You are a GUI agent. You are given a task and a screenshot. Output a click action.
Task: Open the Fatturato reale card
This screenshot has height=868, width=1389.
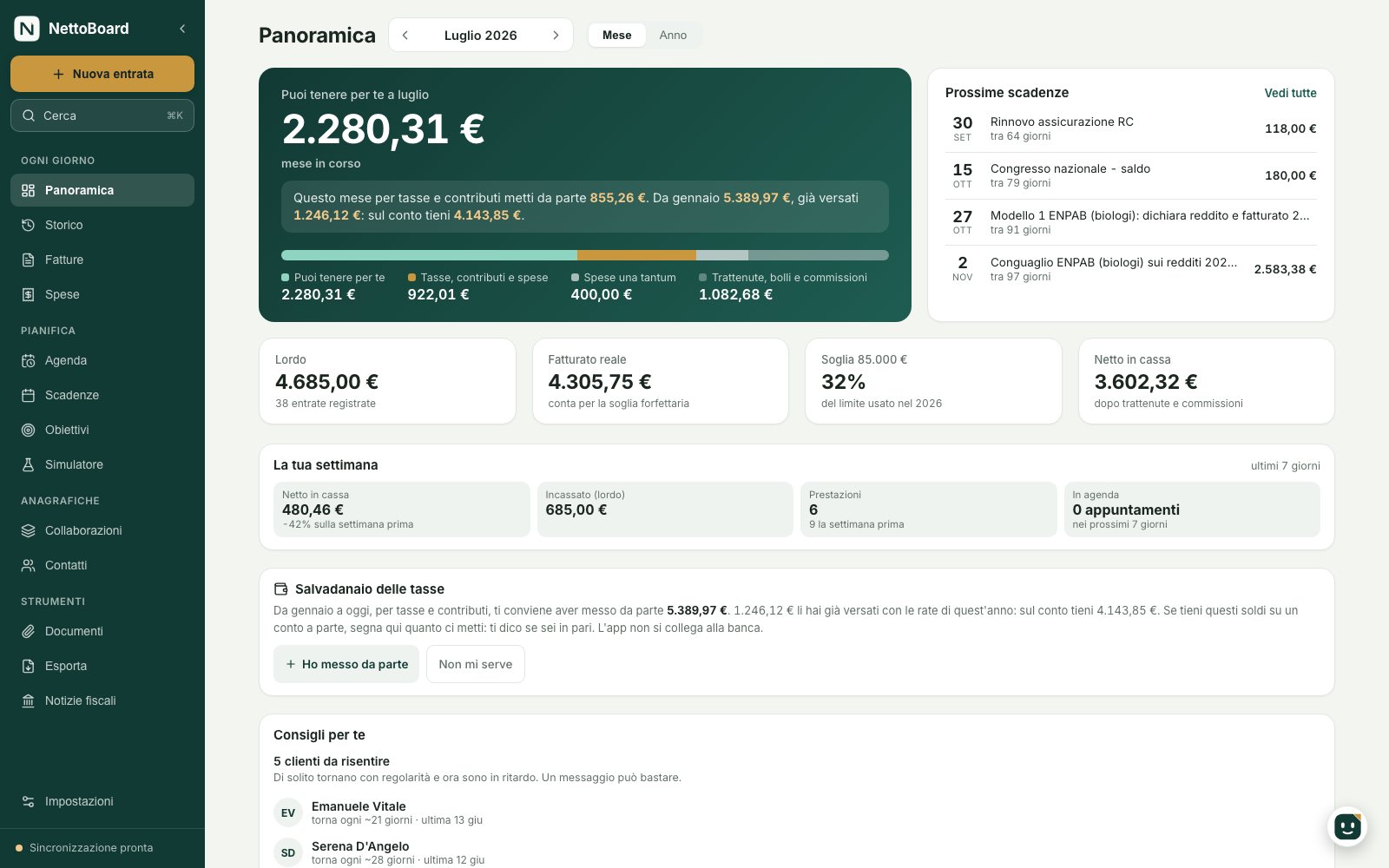(x=661, y=381)
